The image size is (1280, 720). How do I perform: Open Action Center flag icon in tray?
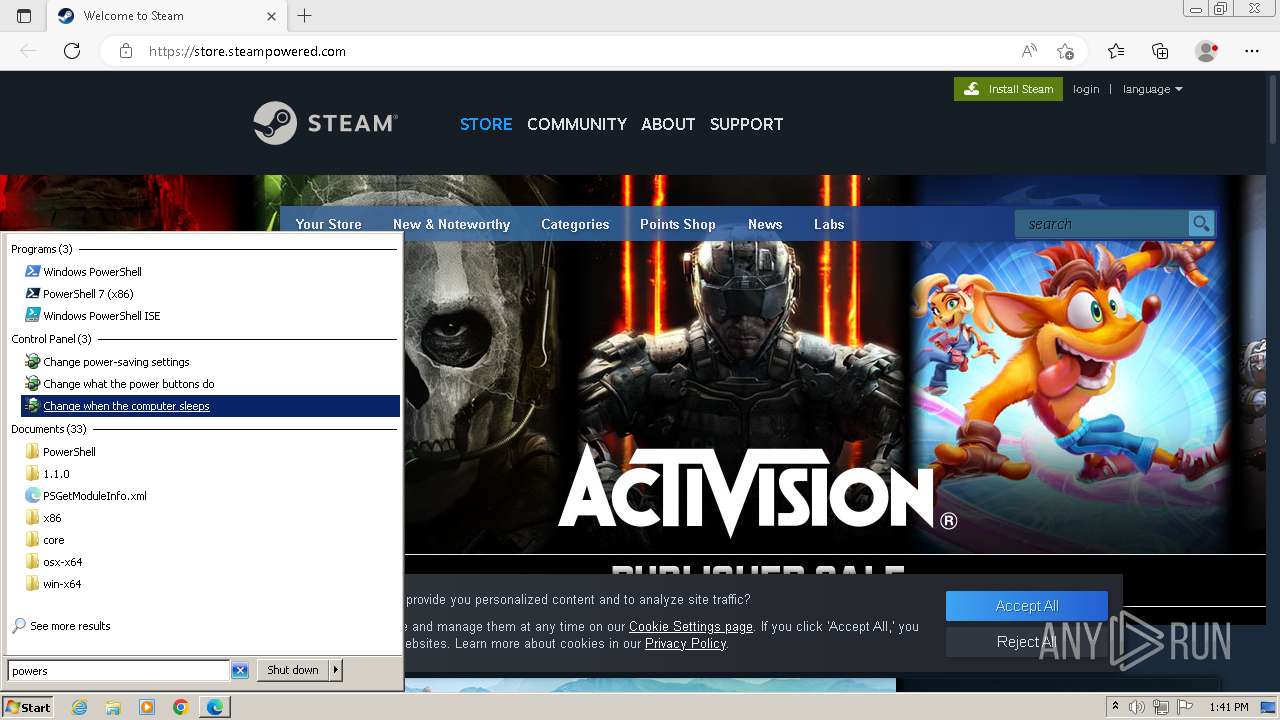pos(1185,707)
